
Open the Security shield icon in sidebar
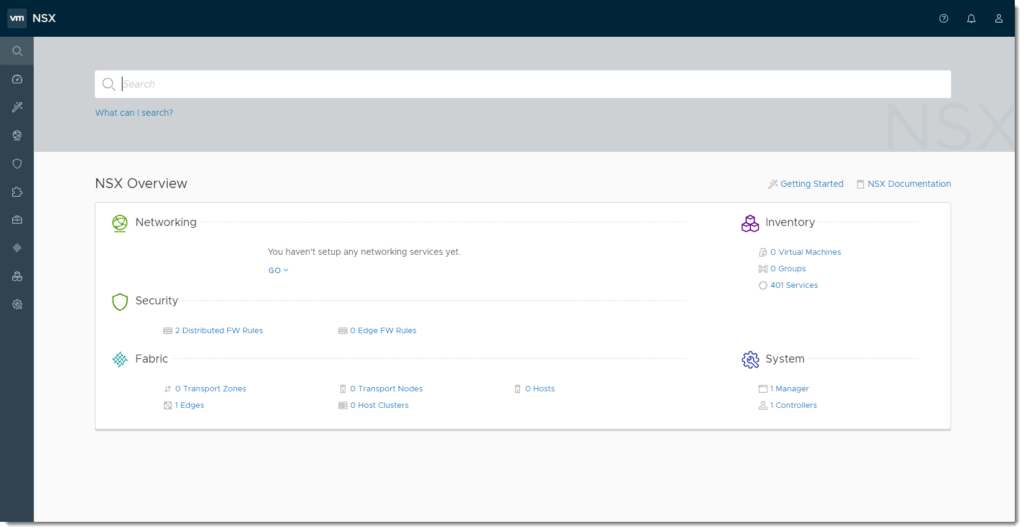click(x=17, y=163)
